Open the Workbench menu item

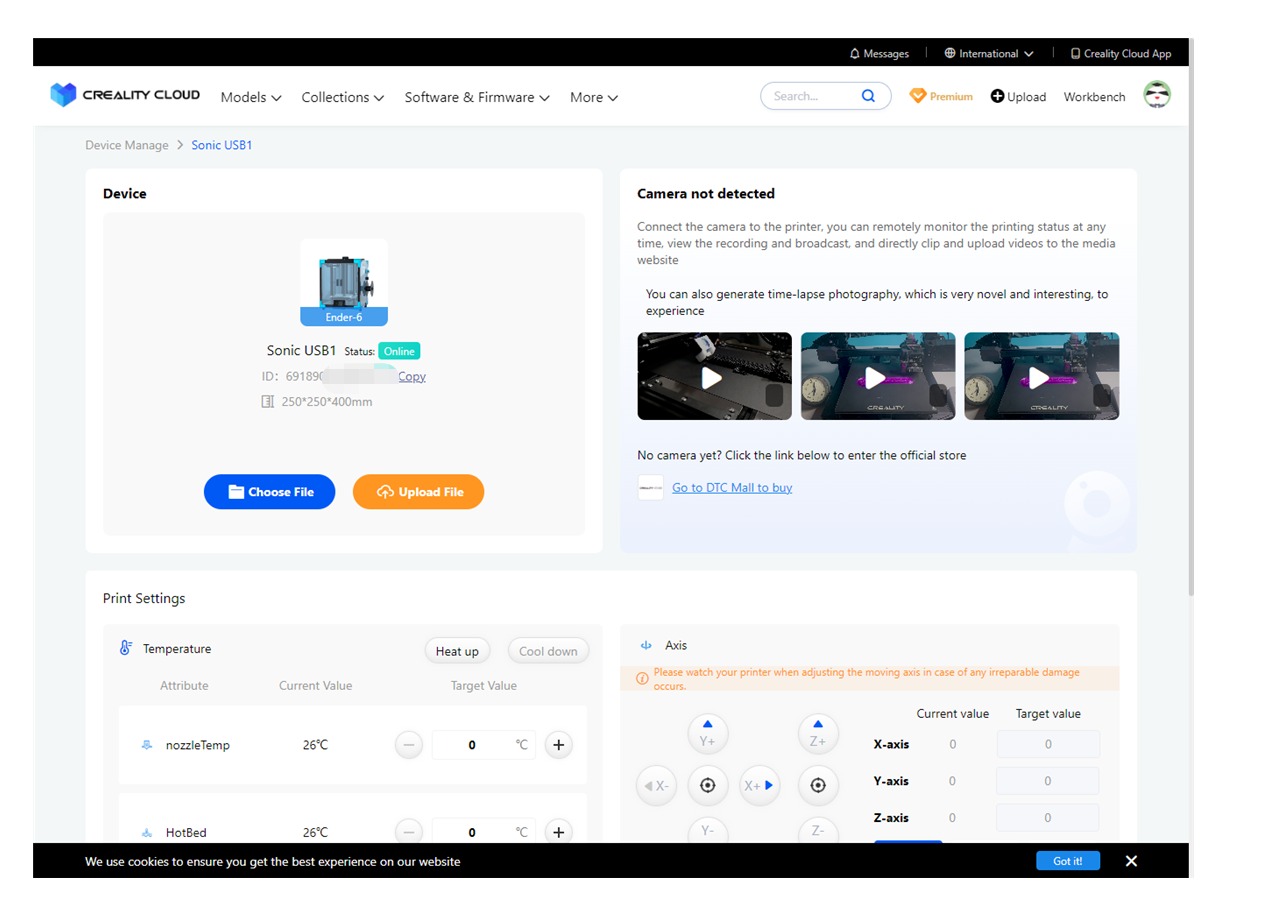pyautogui.click(x=1094, y=97)
